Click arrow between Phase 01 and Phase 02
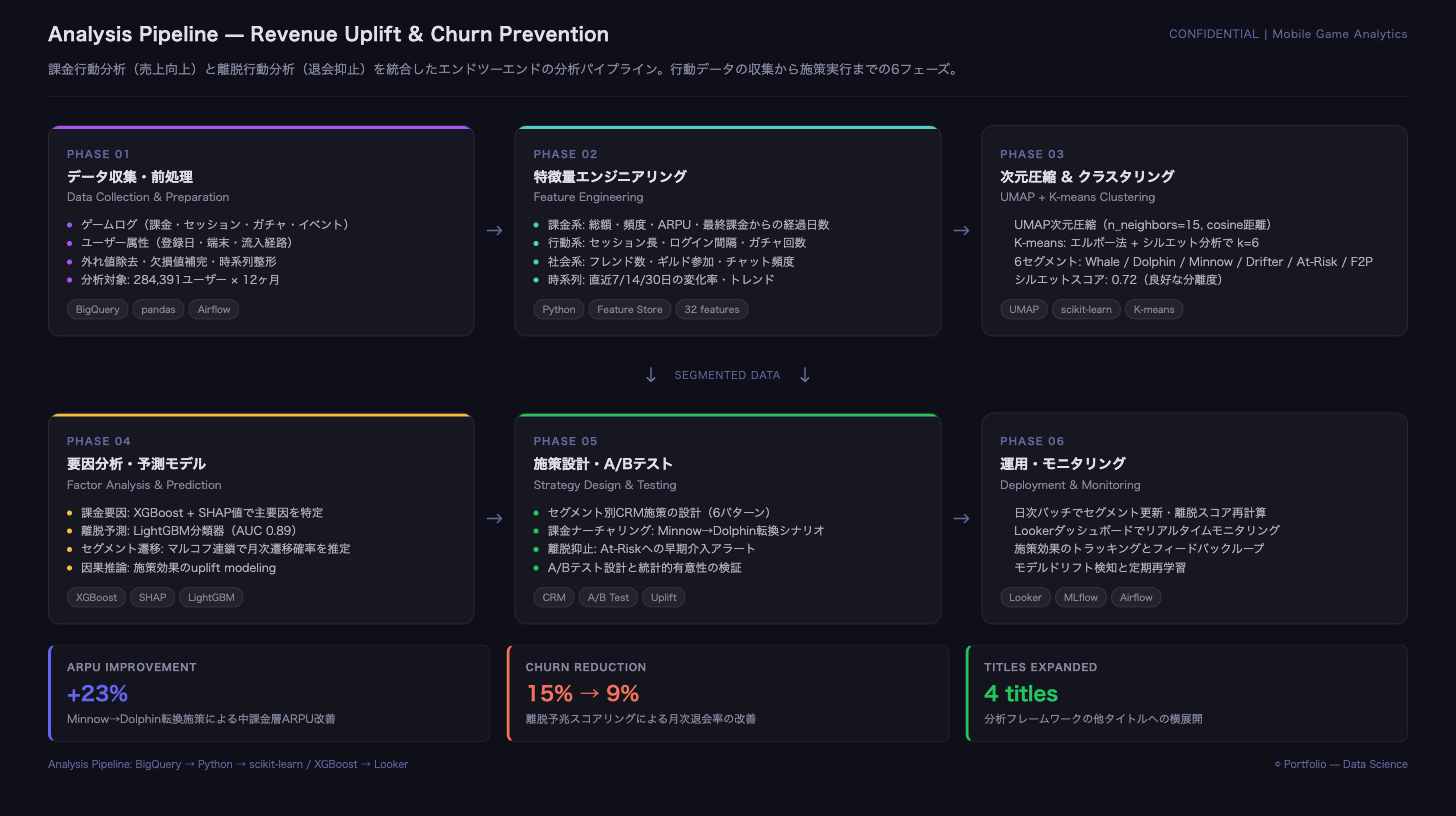The image size is (1456, 816). coord(494,231)
